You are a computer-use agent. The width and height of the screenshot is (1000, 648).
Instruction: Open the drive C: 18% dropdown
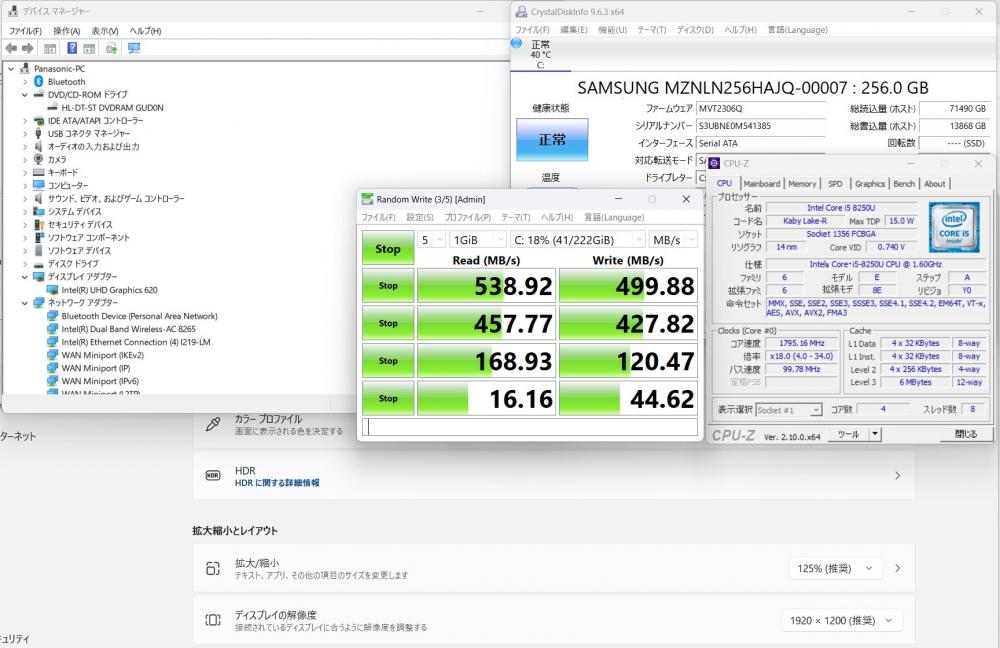[578, 240]
